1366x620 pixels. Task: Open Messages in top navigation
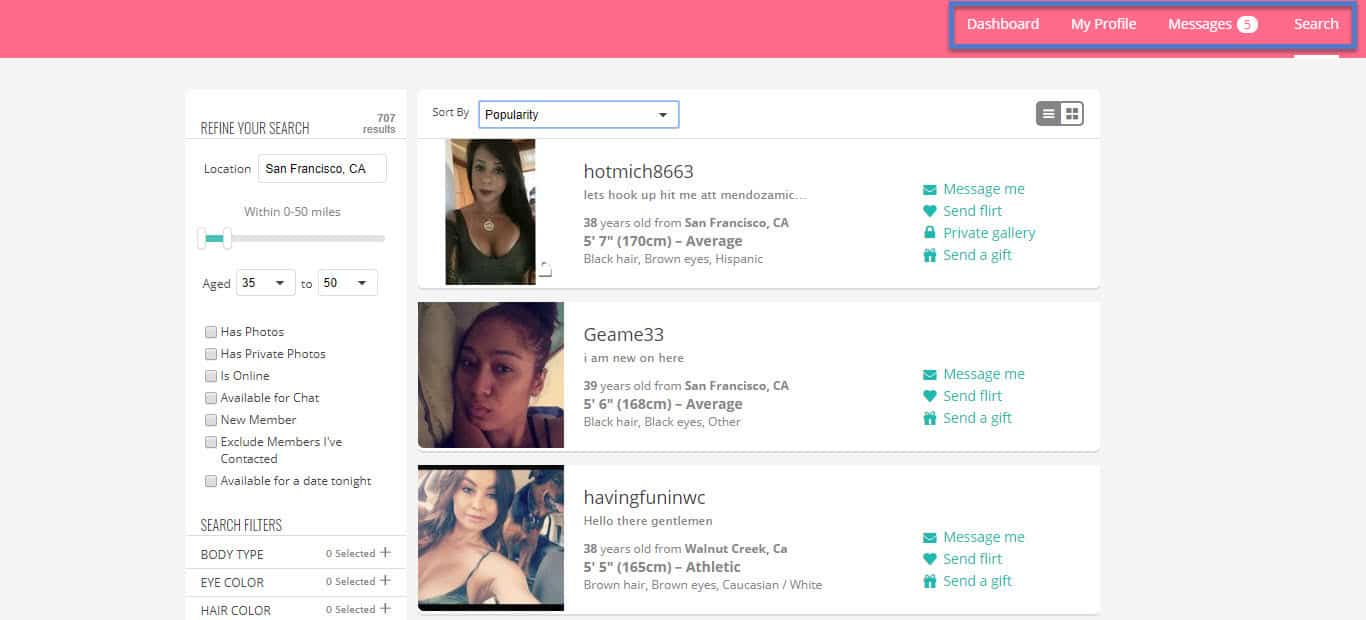1200,24
